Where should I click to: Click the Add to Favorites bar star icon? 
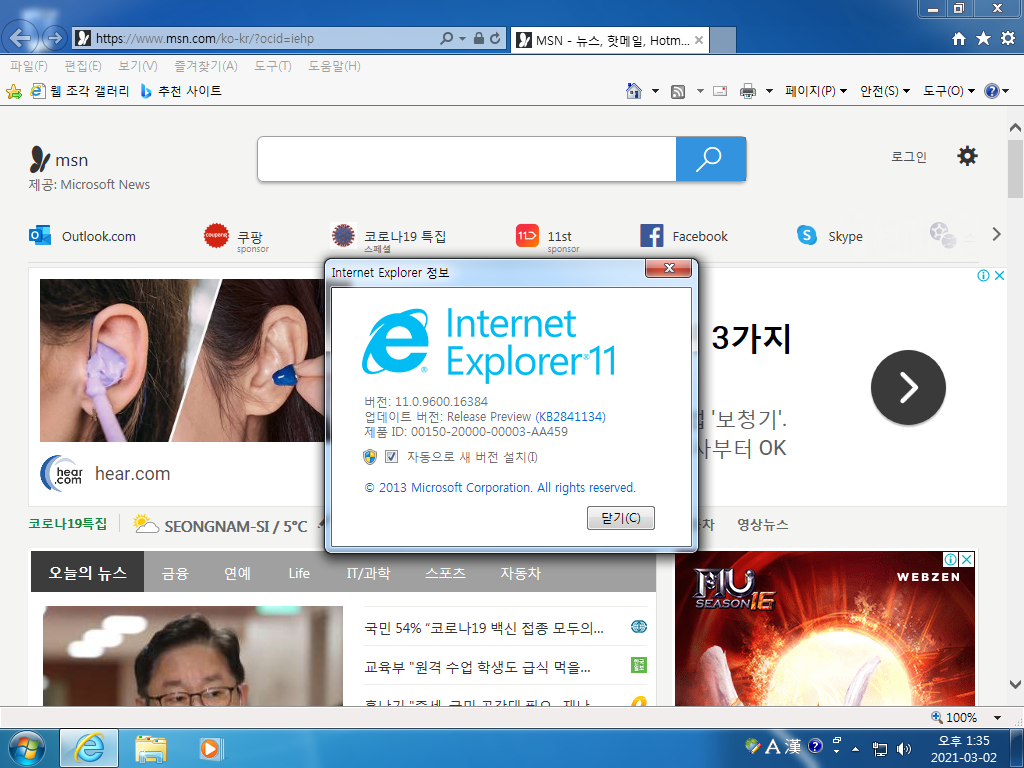coord(14,91)
